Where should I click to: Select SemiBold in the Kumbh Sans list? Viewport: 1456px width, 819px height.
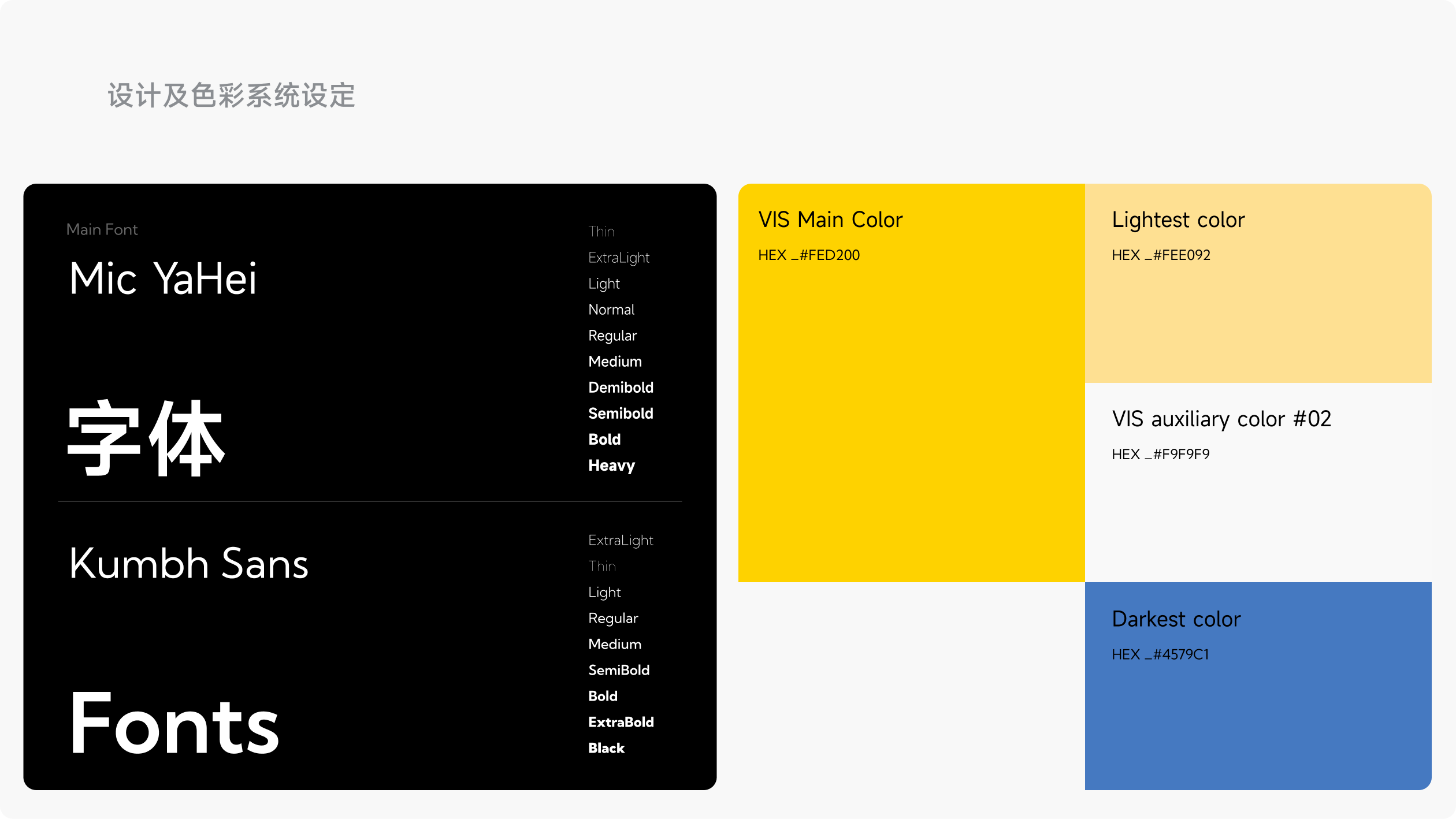pyautogui.click(x=618, y=670)
